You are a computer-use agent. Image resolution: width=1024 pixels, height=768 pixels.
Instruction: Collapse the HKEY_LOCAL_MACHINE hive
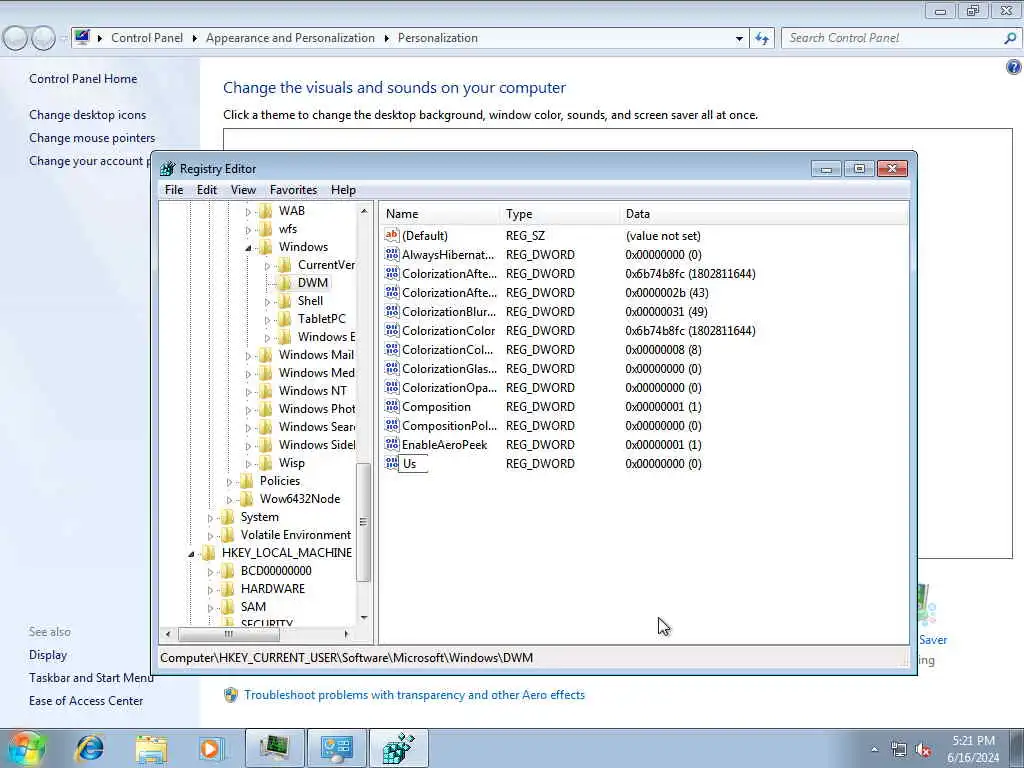pyautogui.click(x=191, y=554)
